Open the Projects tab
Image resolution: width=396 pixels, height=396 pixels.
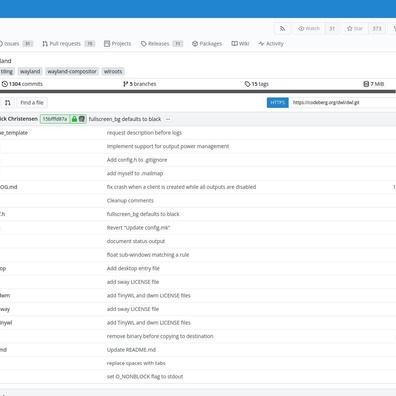tap(117, 44)
